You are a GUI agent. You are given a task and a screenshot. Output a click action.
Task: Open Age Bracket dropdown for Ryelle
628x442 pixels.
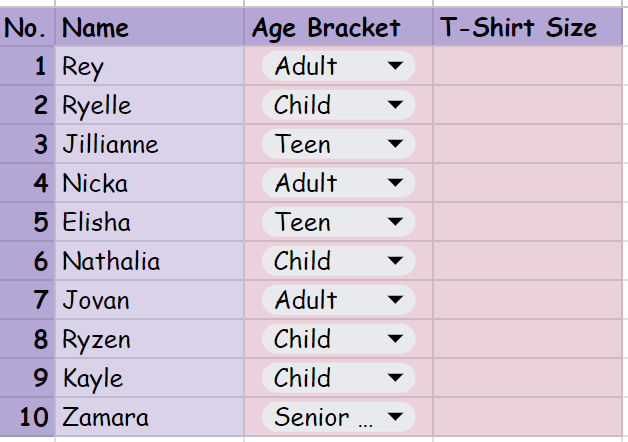pos(398,105)
